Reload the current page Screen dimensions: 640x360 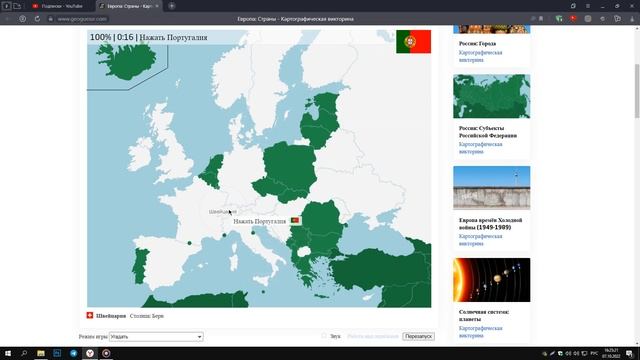37,19
